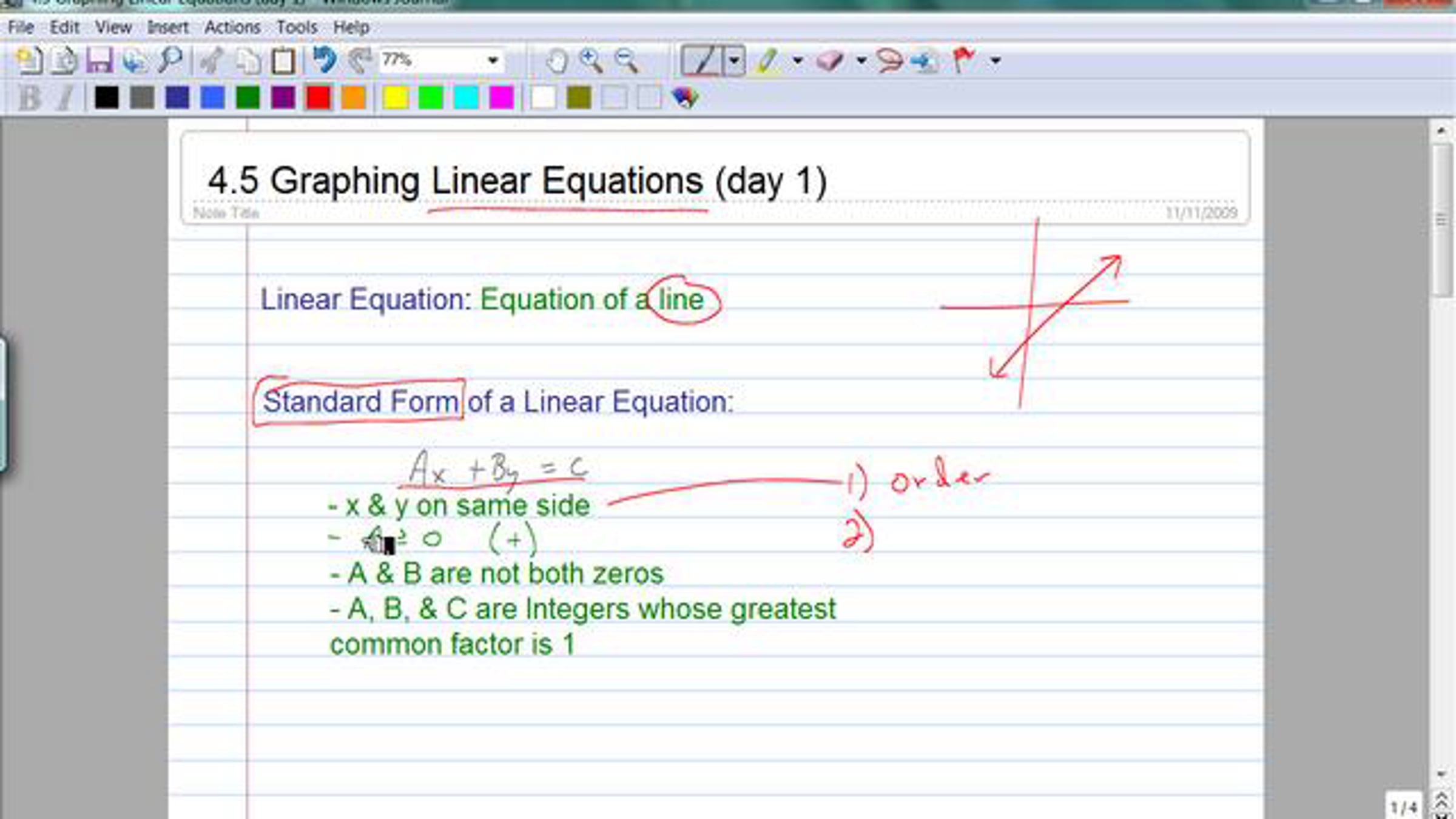This screenshot has width=1456, height=819.
Task: Select the Eraser tool
Action: 830,61
